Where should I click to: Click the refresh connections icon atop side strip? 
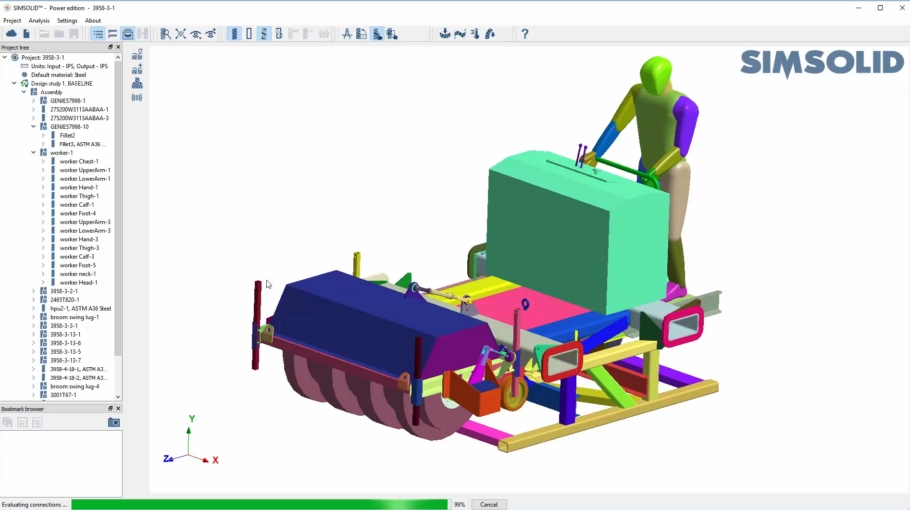pyautogui.click(x=137, y=55)
